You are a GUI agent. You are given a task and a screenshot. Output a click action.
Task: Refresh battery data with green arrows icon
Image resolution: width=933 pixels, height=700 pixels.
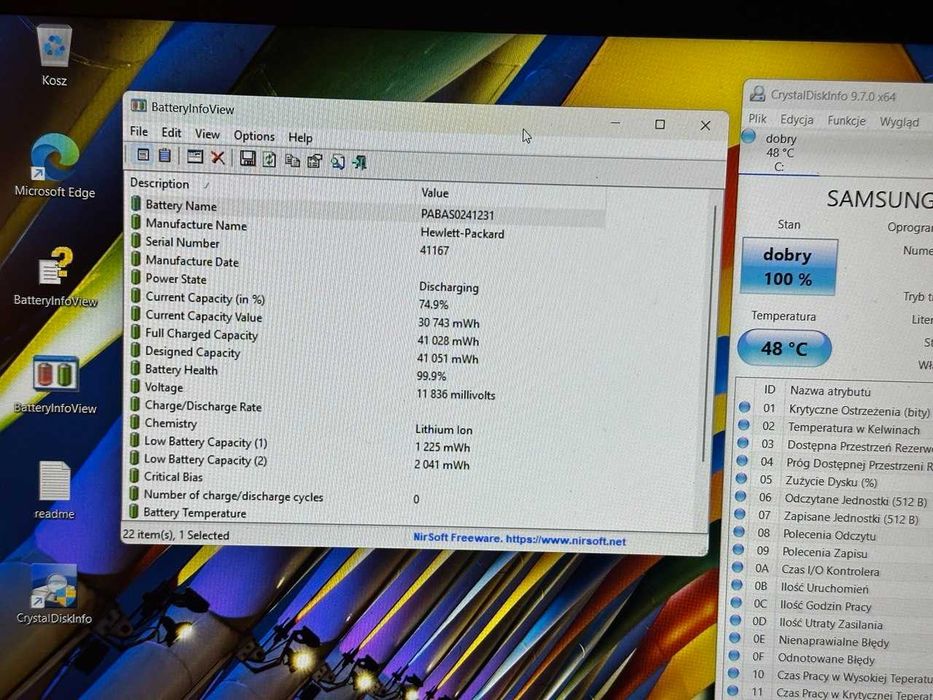(270, 159)
